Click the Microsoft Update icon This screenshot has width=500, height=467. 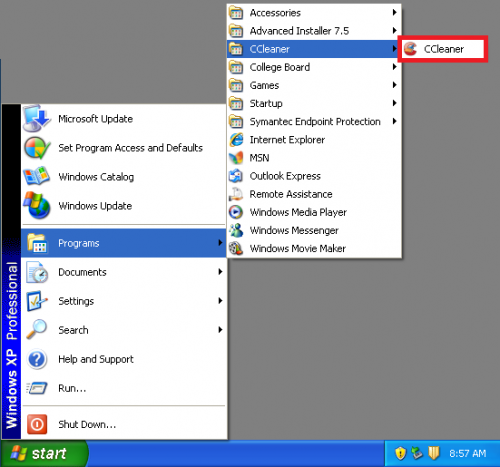pyautogui.click(x=37, y=119)
